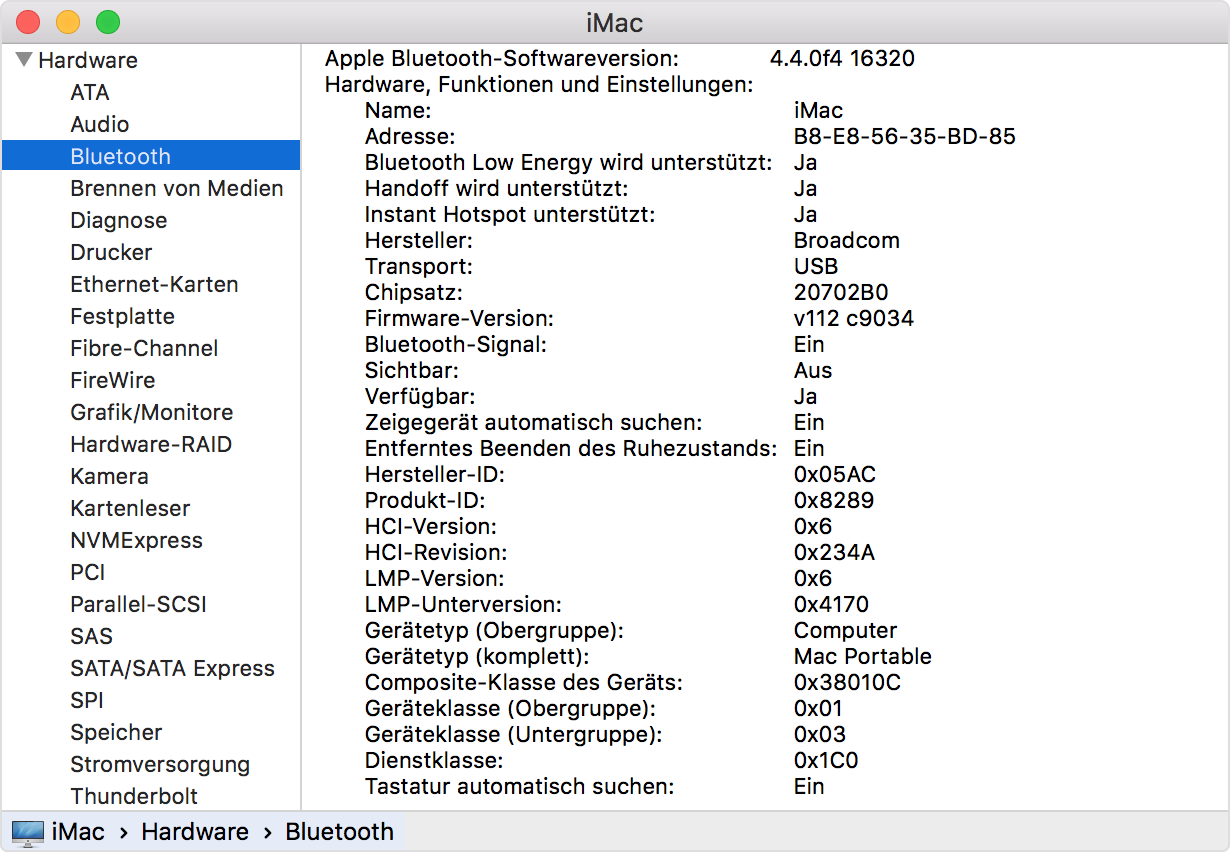This screenshot has height=852, width=1230.
Task: Click the iMac computer icon in path bar
Action: pyautogui.click(x=28, y=832)
